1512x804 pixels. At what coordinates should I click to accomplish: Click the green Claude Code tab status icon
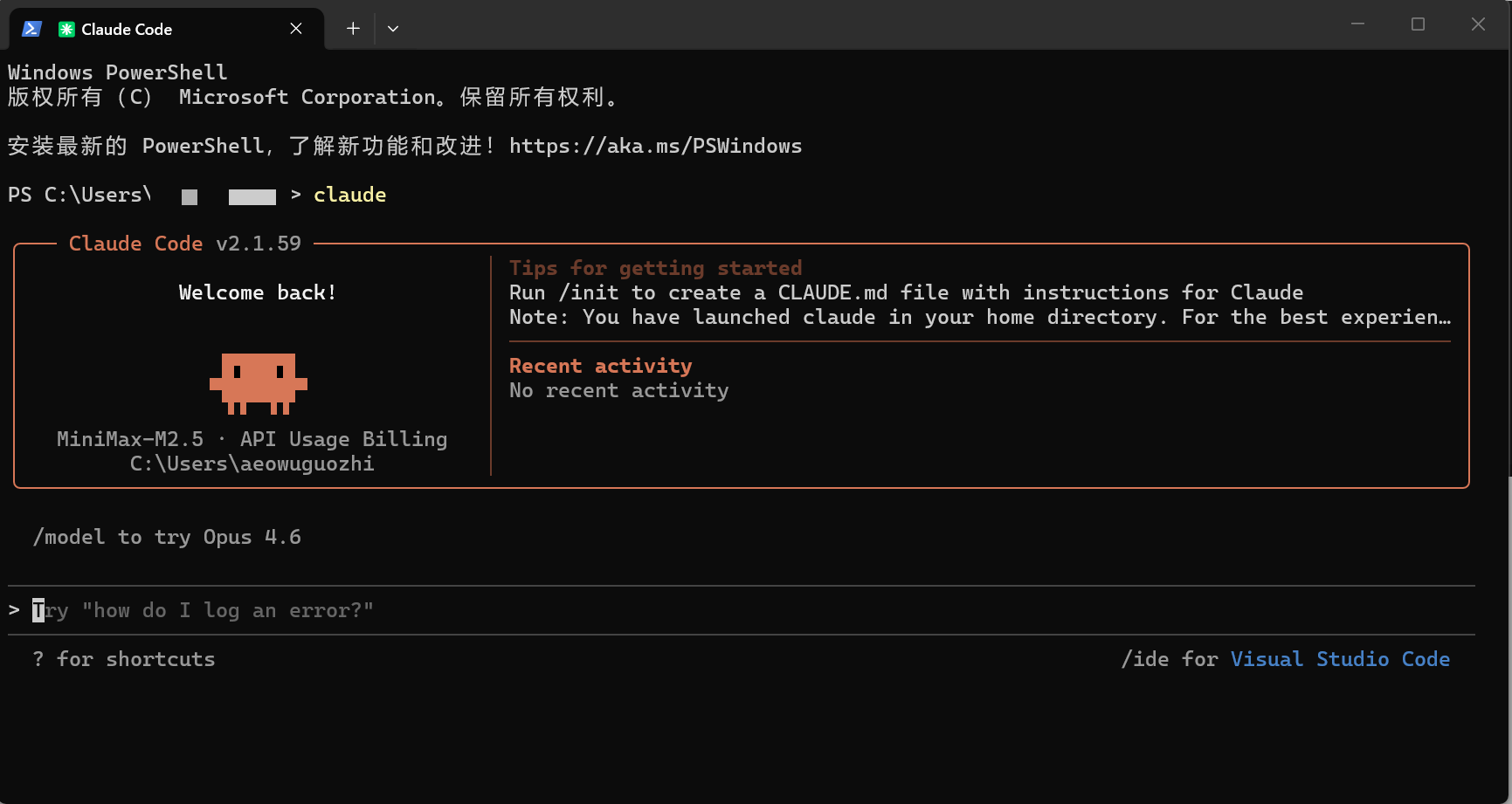click(x=66, y=29)
